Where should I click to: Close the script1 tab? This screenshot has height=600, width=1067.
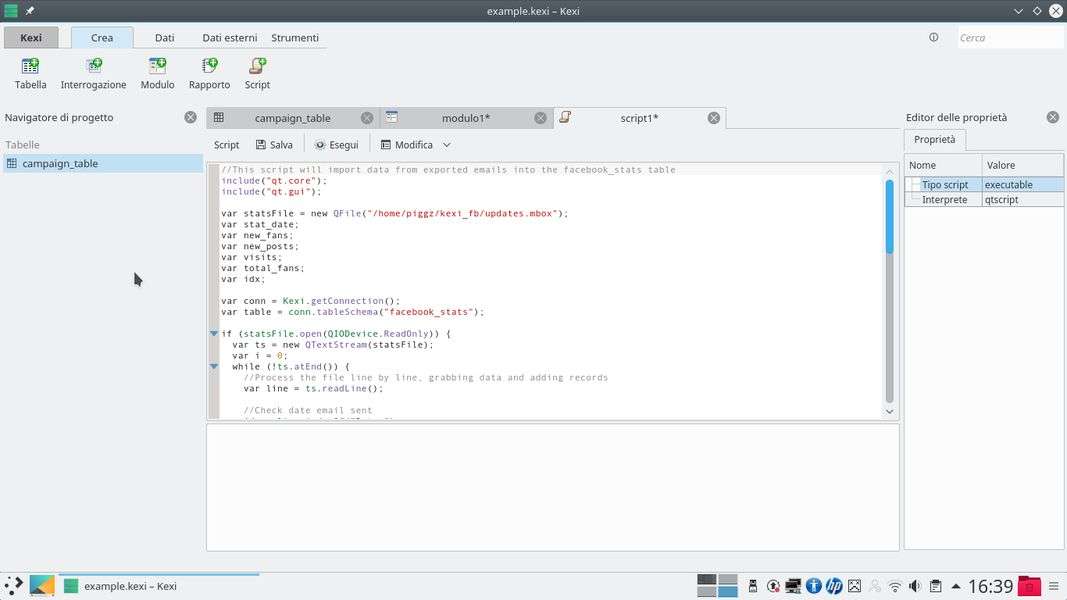point(714,118)
